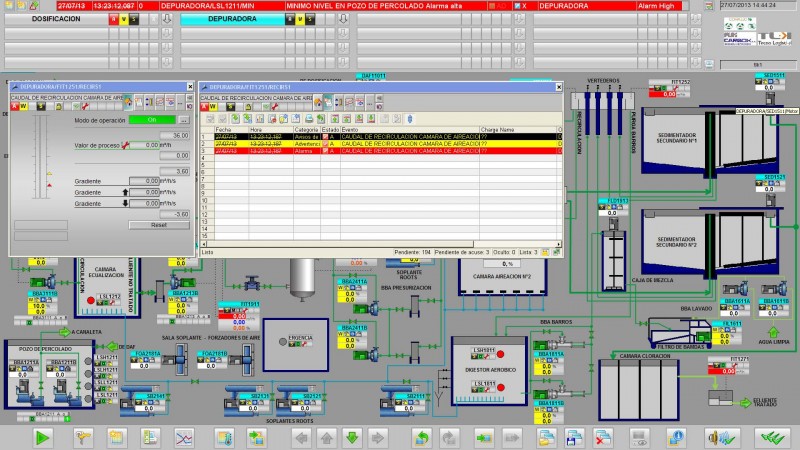Viewport: 800px width, 450px height.
Task: Click the home view icon in left faceplate
Action: 128,102
